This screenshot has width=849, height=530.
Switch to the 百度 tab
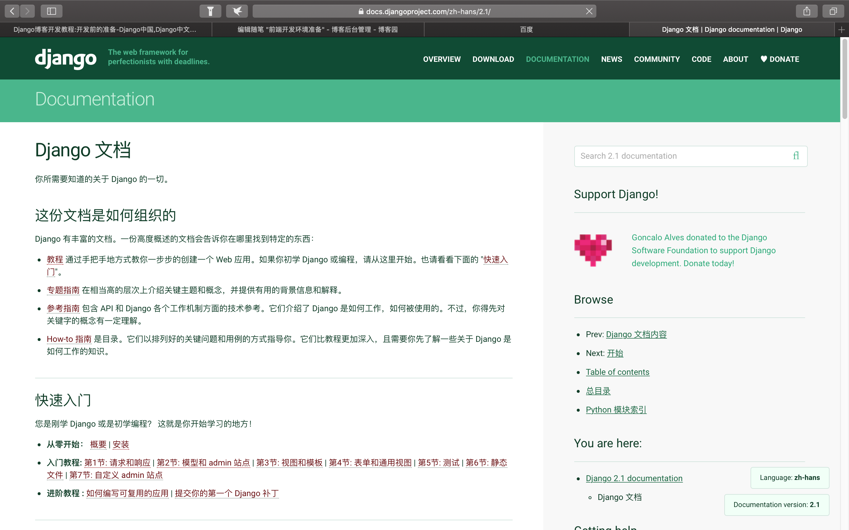coord(526,30)
